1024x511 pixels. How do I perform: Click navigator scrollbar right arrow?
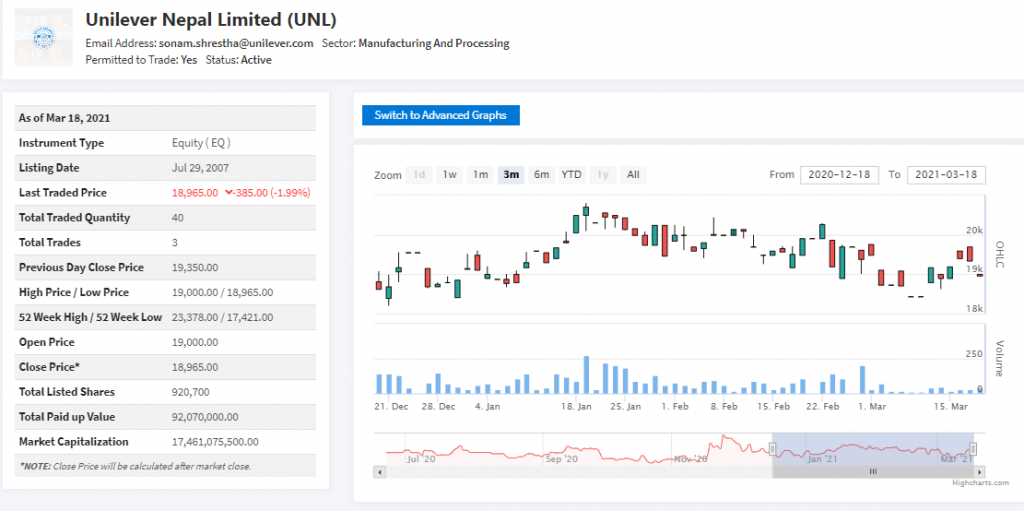point(980,472)
